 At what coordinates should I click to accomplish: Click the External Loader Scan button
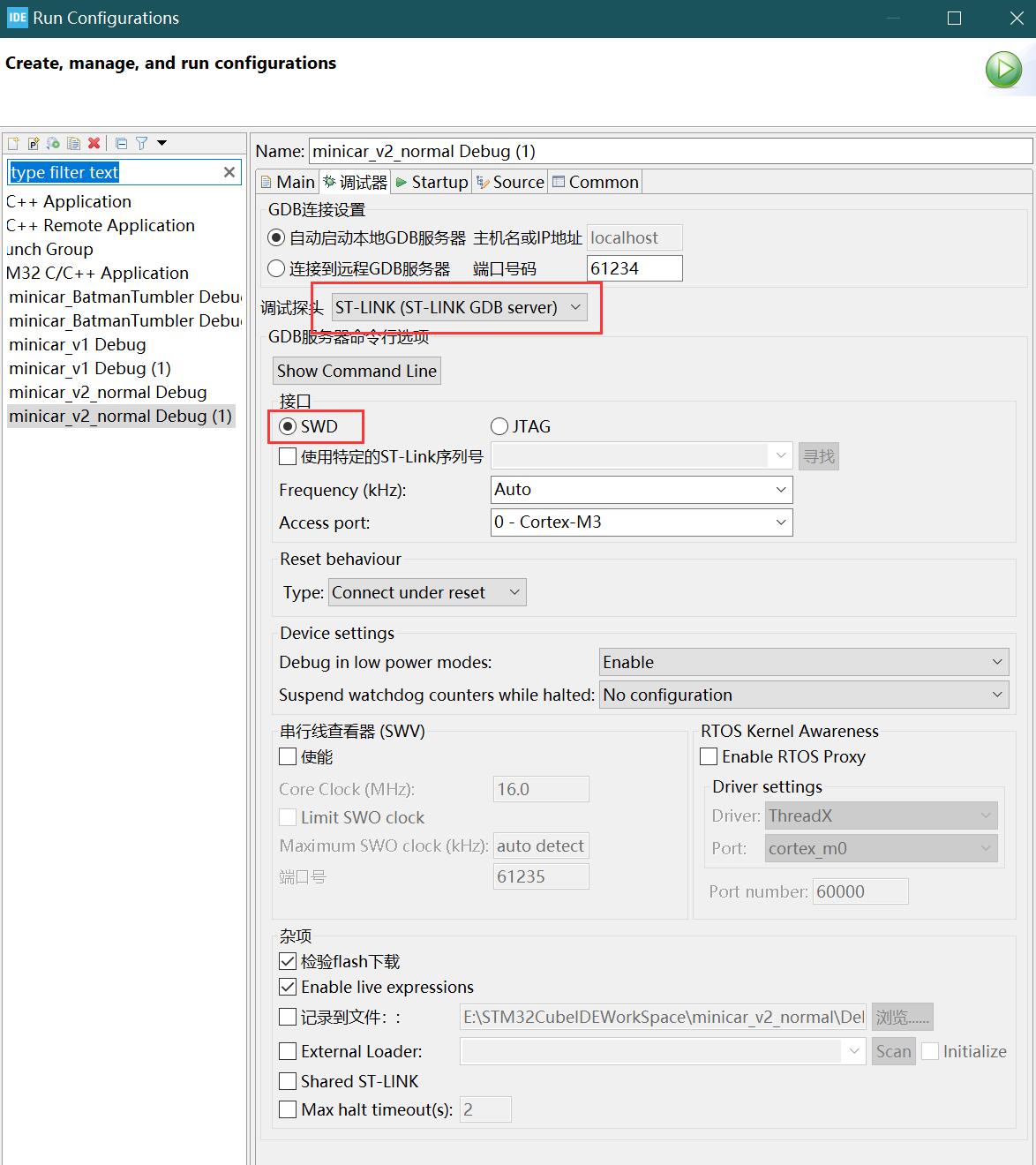click(893, 1051)
